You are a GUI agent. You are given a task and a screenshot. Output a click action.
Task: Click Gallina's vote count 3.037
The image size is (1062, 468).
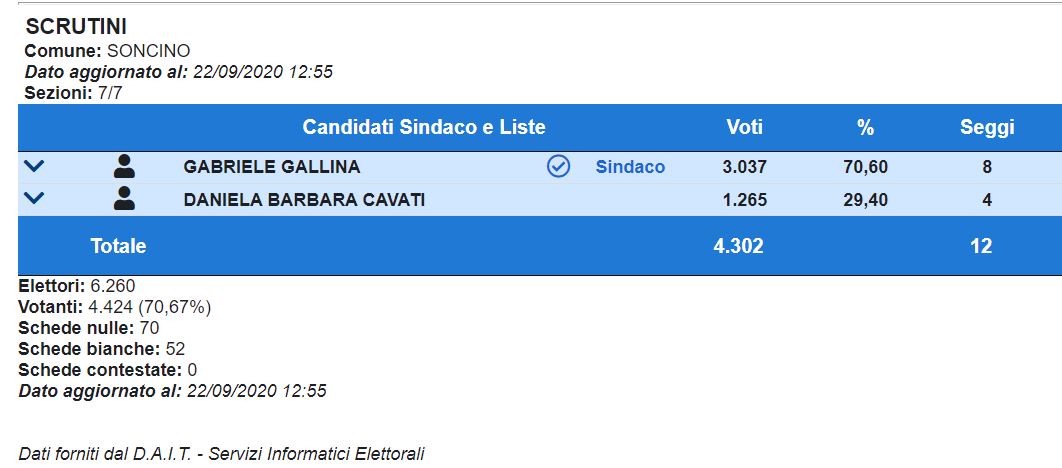[744, 167]
